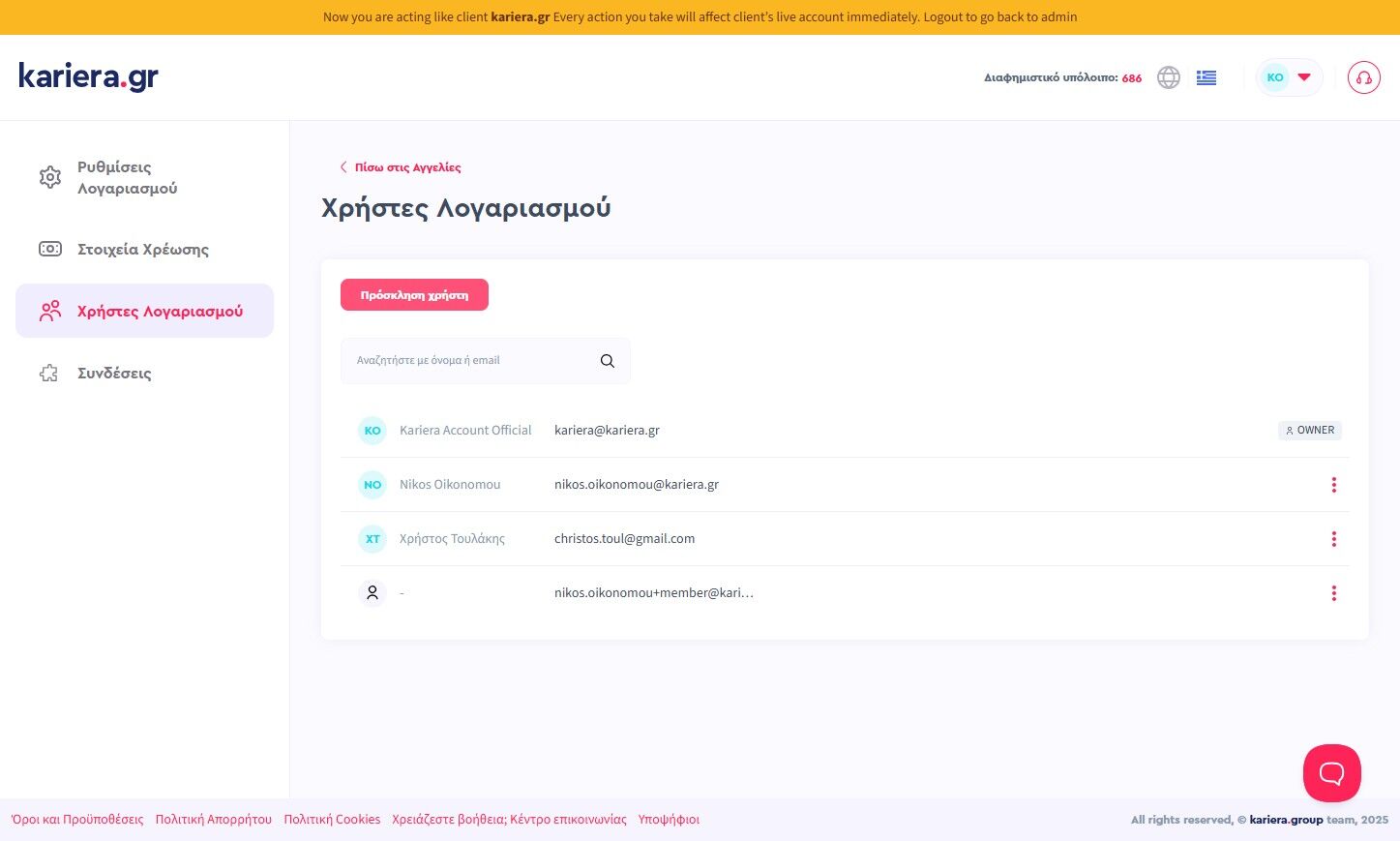The image size is (1400, 841).
Task: Click the puzzle icon for Συνδέσεις
Action: click(x=49, y=373)
